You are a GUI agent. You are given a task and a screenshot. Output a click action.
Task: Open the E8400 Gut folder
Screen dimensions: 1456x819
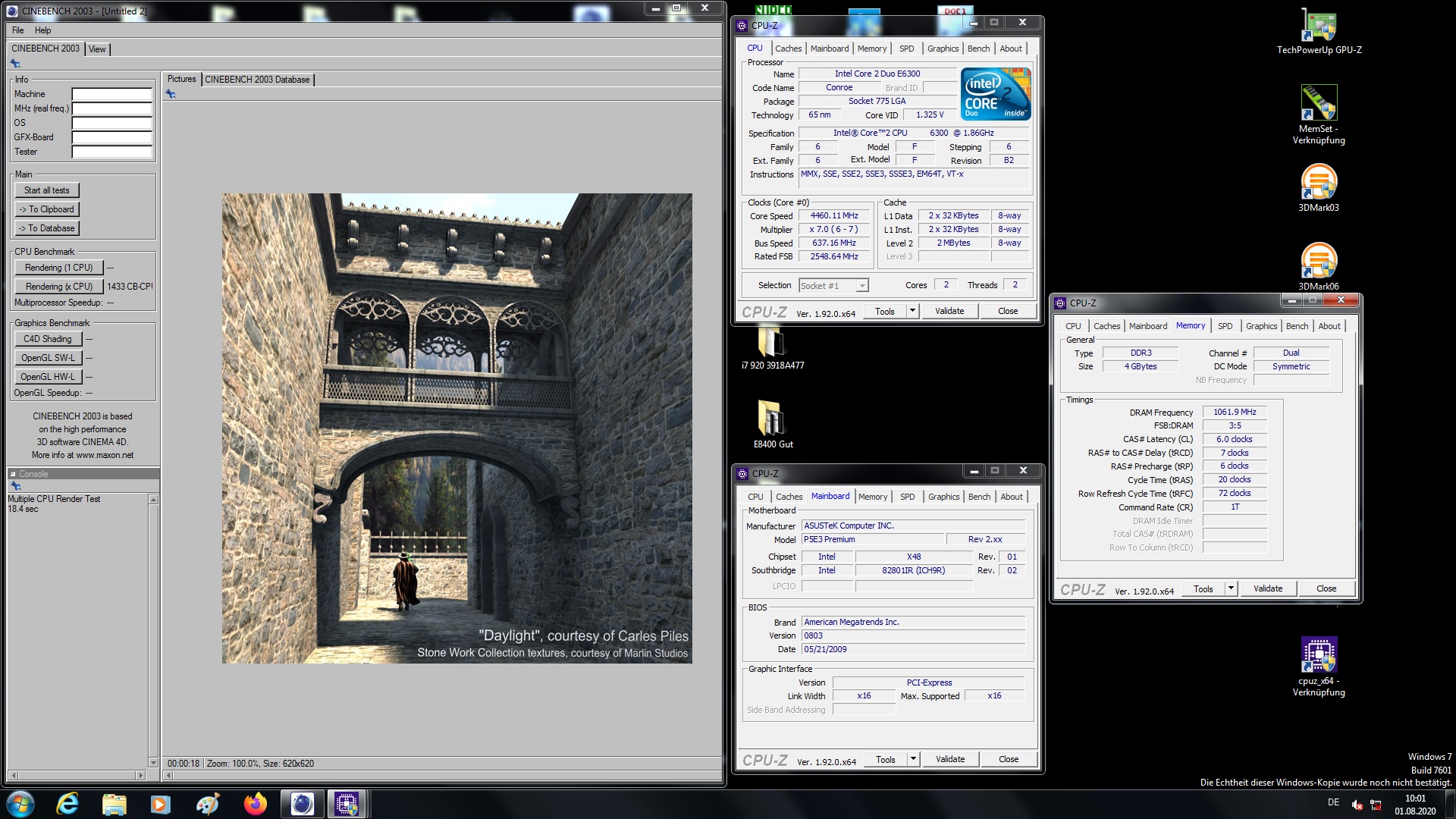772,425
